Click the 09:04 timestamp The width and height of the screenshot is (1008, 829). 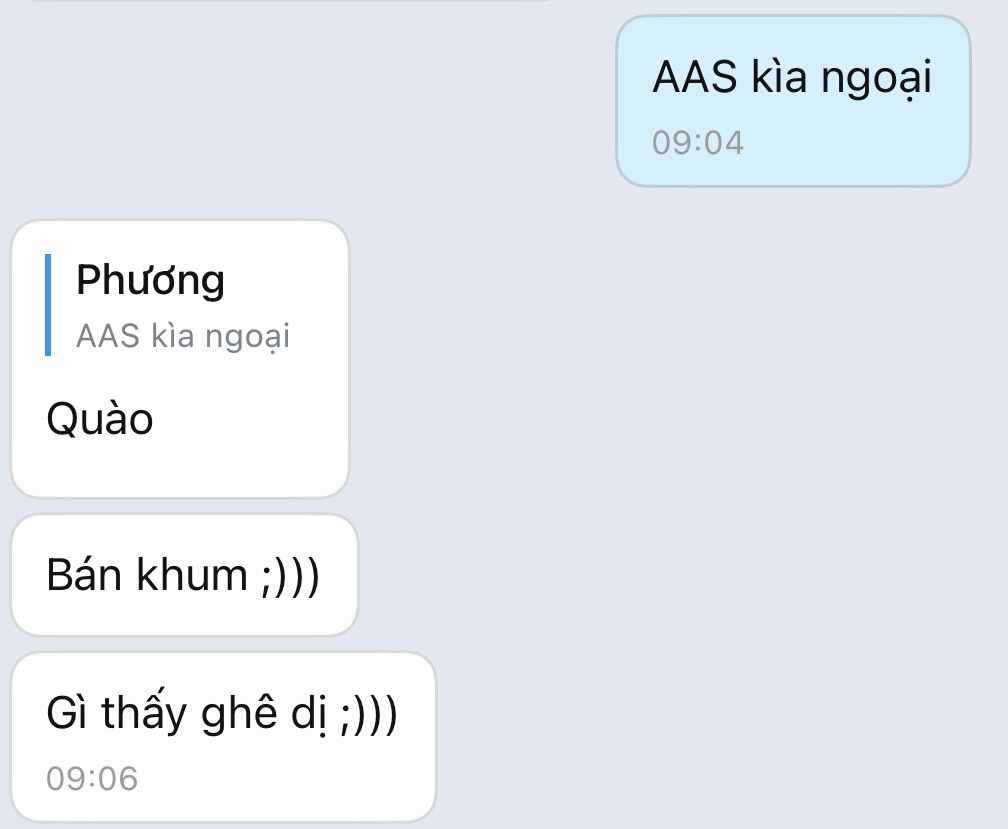(698, 143)
